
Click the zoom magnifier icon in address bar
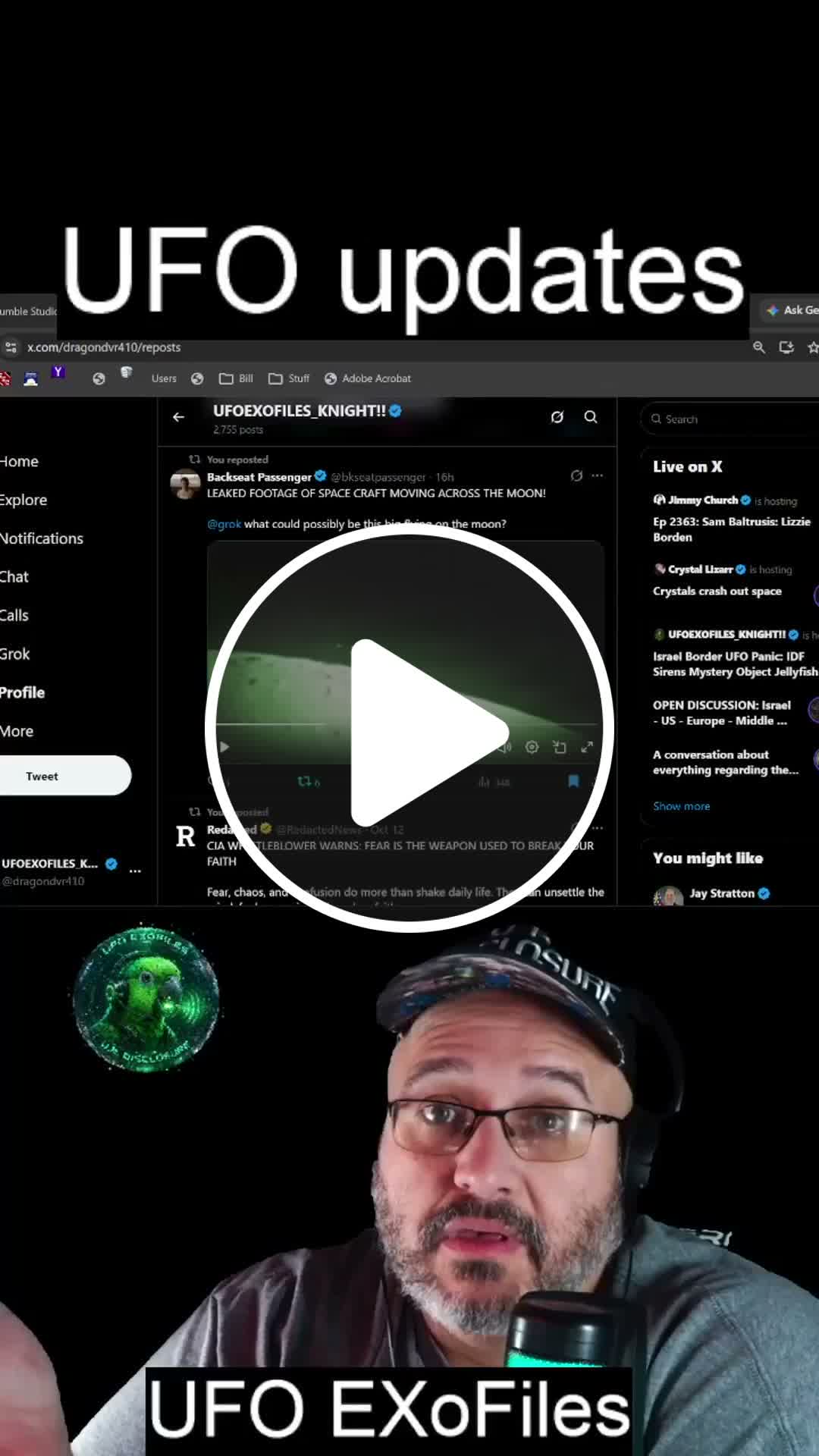coord(758,347)
